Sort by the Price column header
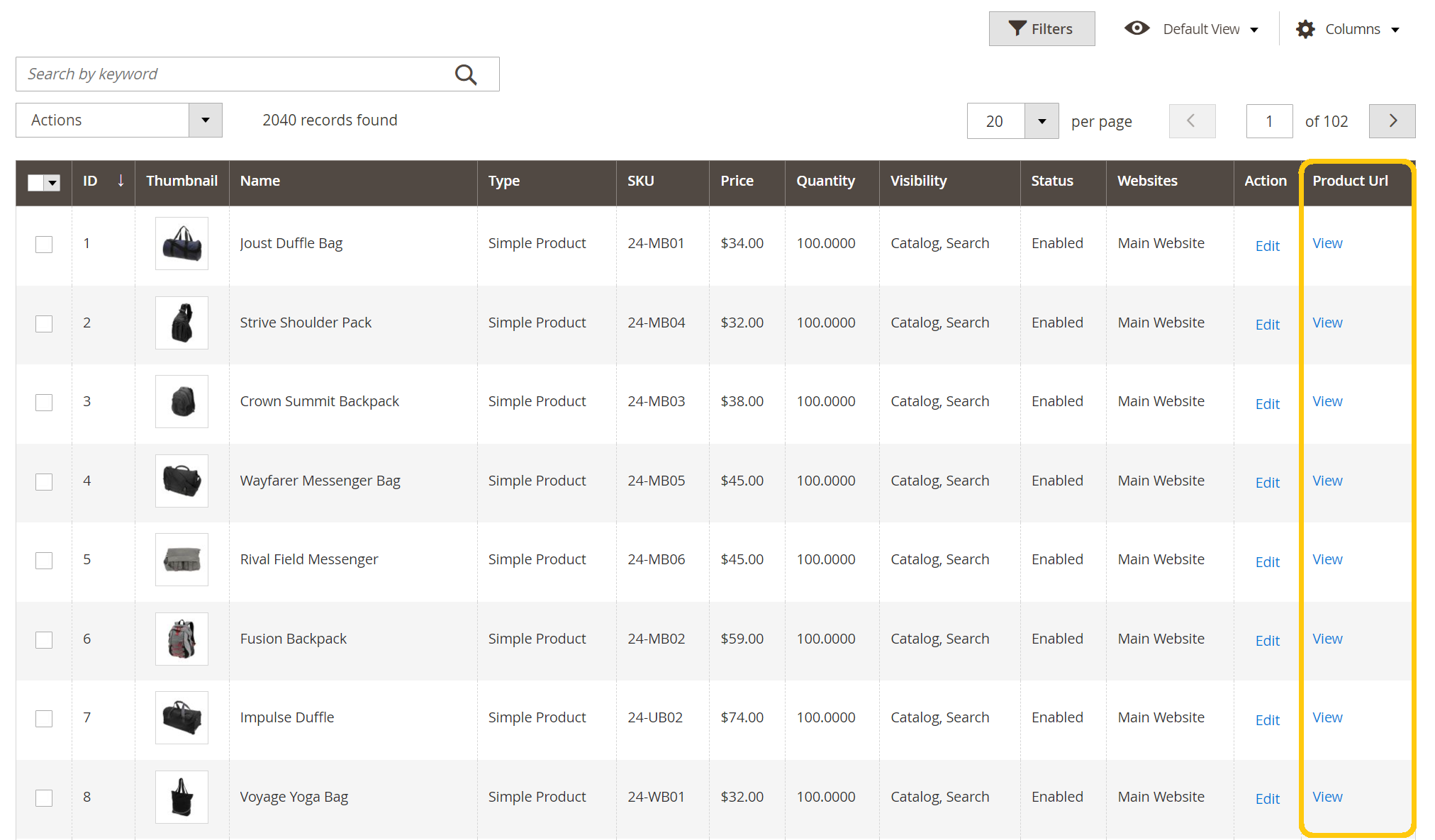 [737, 181]
